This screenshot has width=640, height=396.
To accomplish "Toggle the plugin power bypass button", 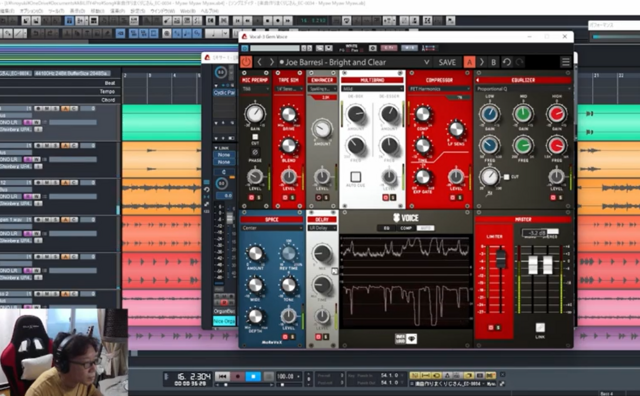I will pyautogui.click(x=246, y=62).
